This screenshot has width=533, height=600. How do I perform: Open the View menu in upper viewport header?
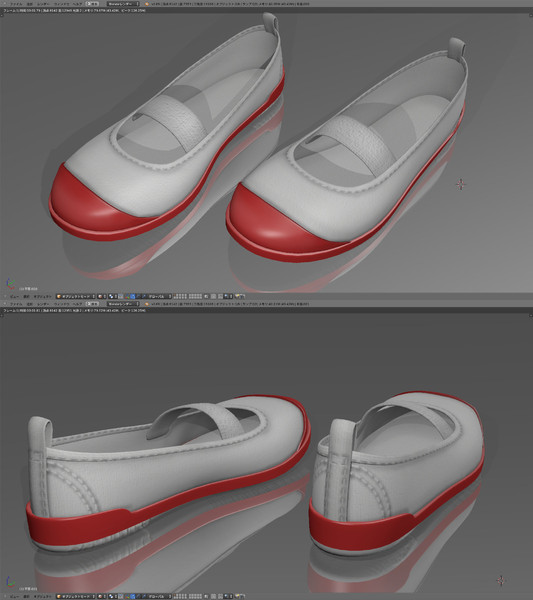coord(14,296)
